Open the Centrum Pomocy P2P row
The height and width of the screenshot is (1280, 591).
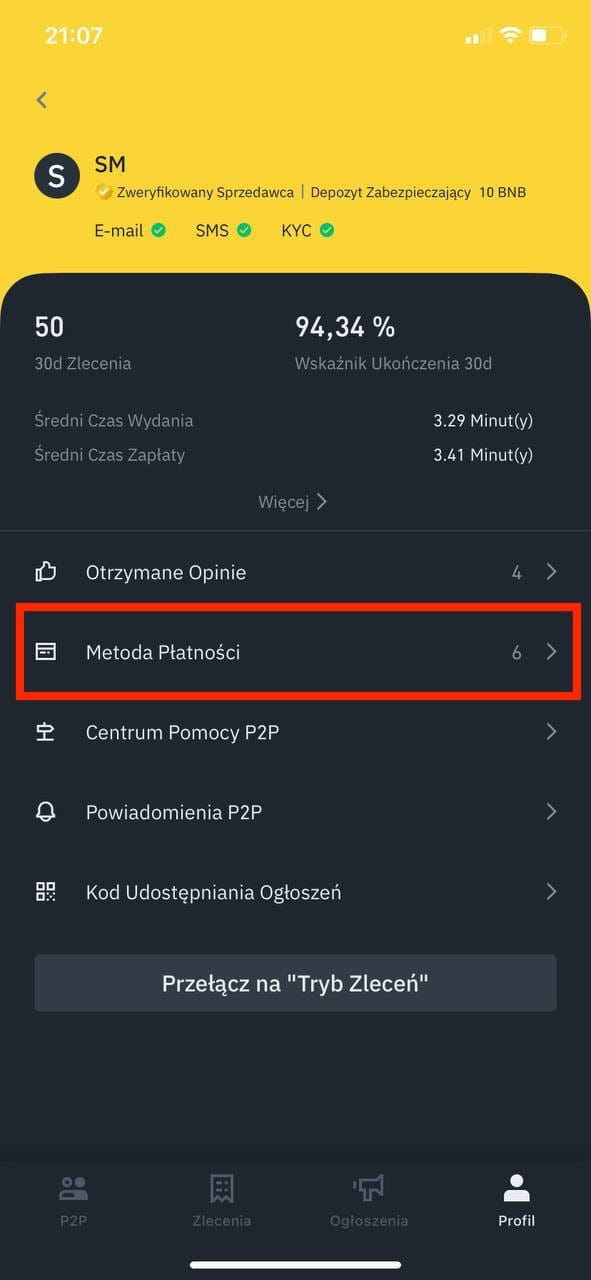pyautogui.click(x=295, y=732)
